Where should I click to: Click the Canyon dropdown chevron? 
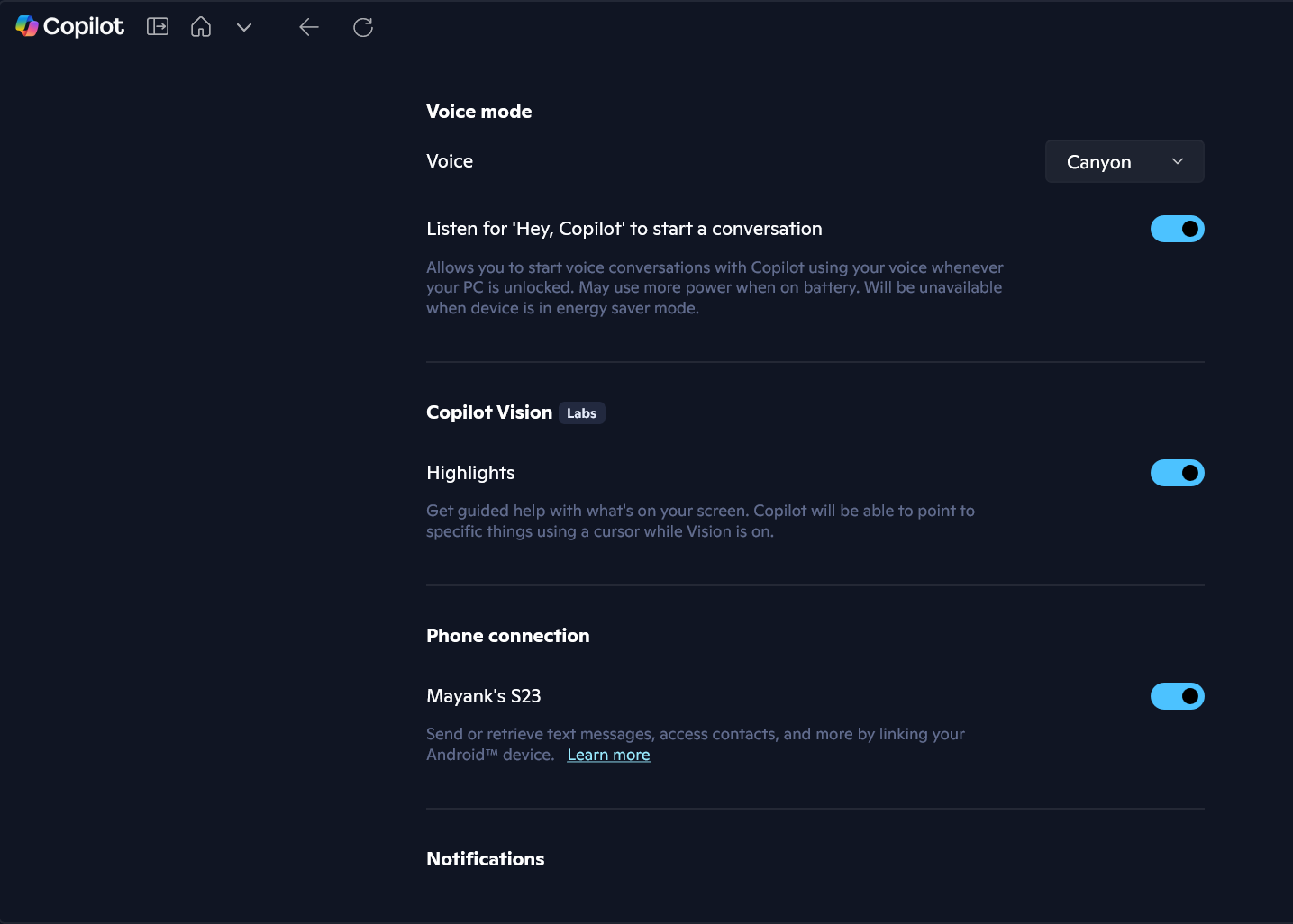coord(1177,161)
